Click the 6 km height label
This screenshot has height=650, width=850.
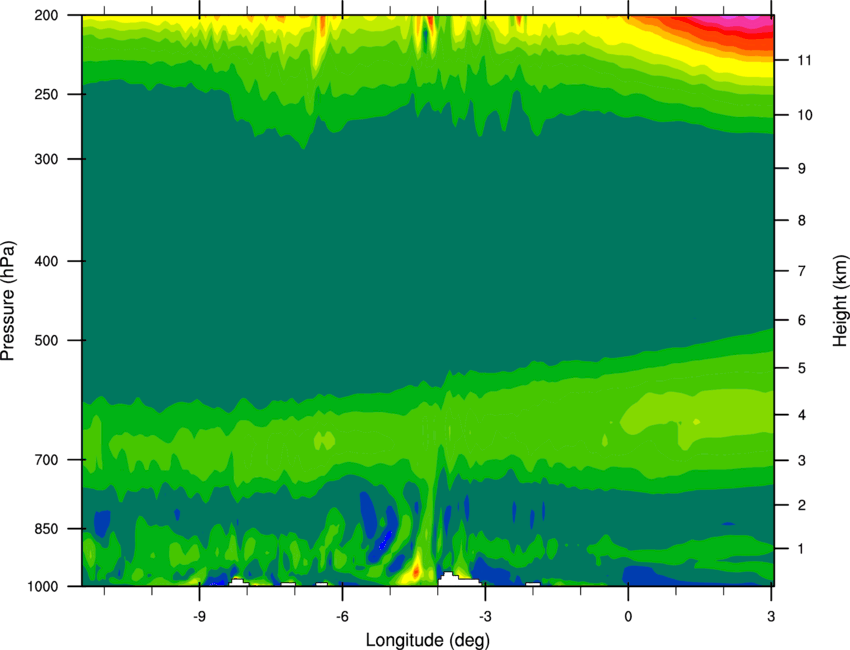point(802,320)
